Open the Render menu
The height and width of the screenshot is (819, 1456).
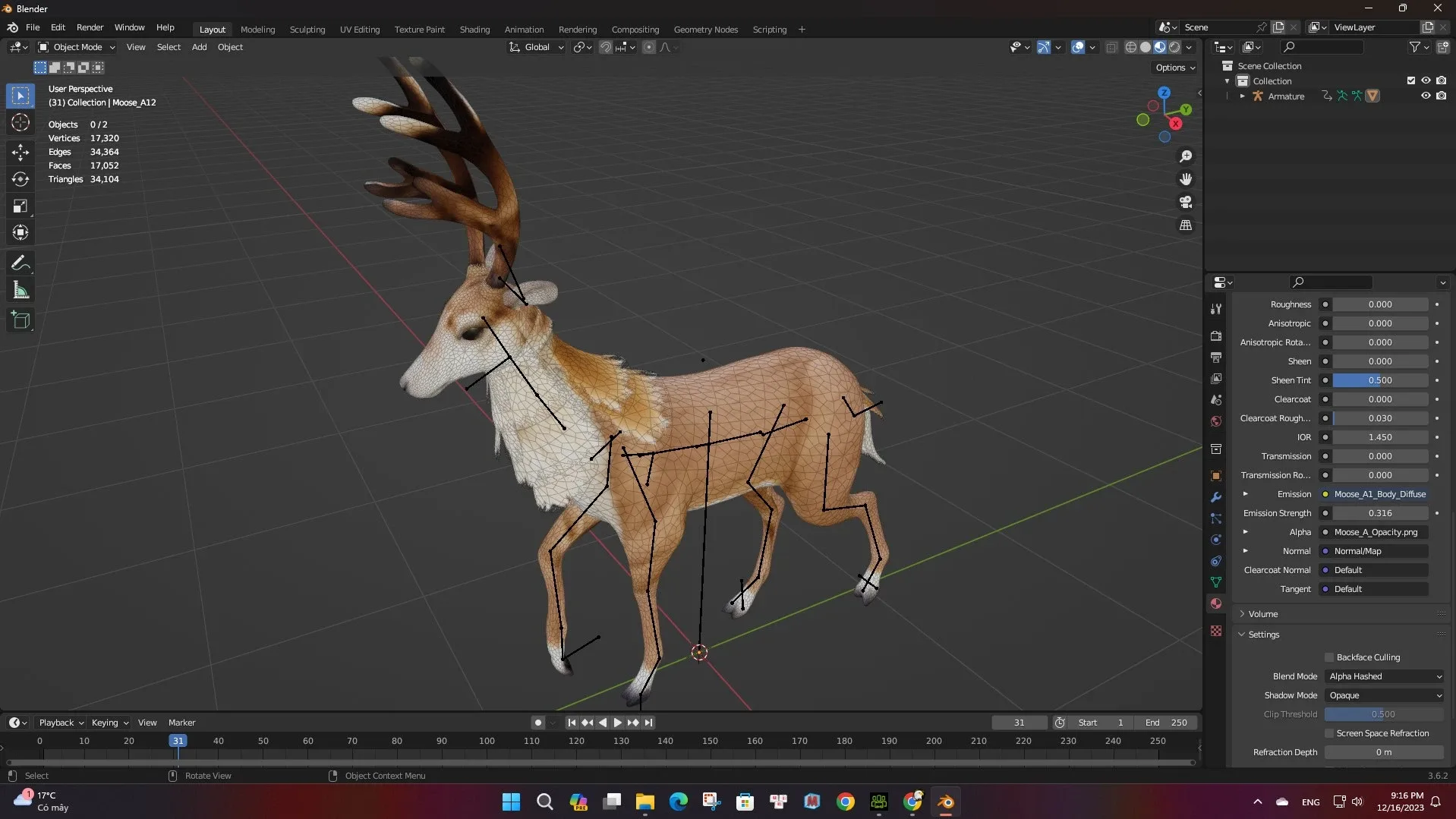(90, 27)
